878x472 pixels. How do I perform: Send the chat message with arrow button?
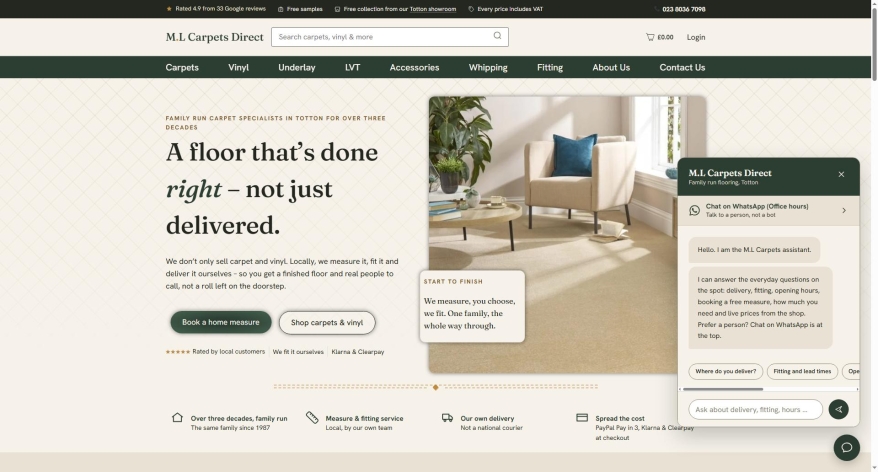tap(838, 409)
